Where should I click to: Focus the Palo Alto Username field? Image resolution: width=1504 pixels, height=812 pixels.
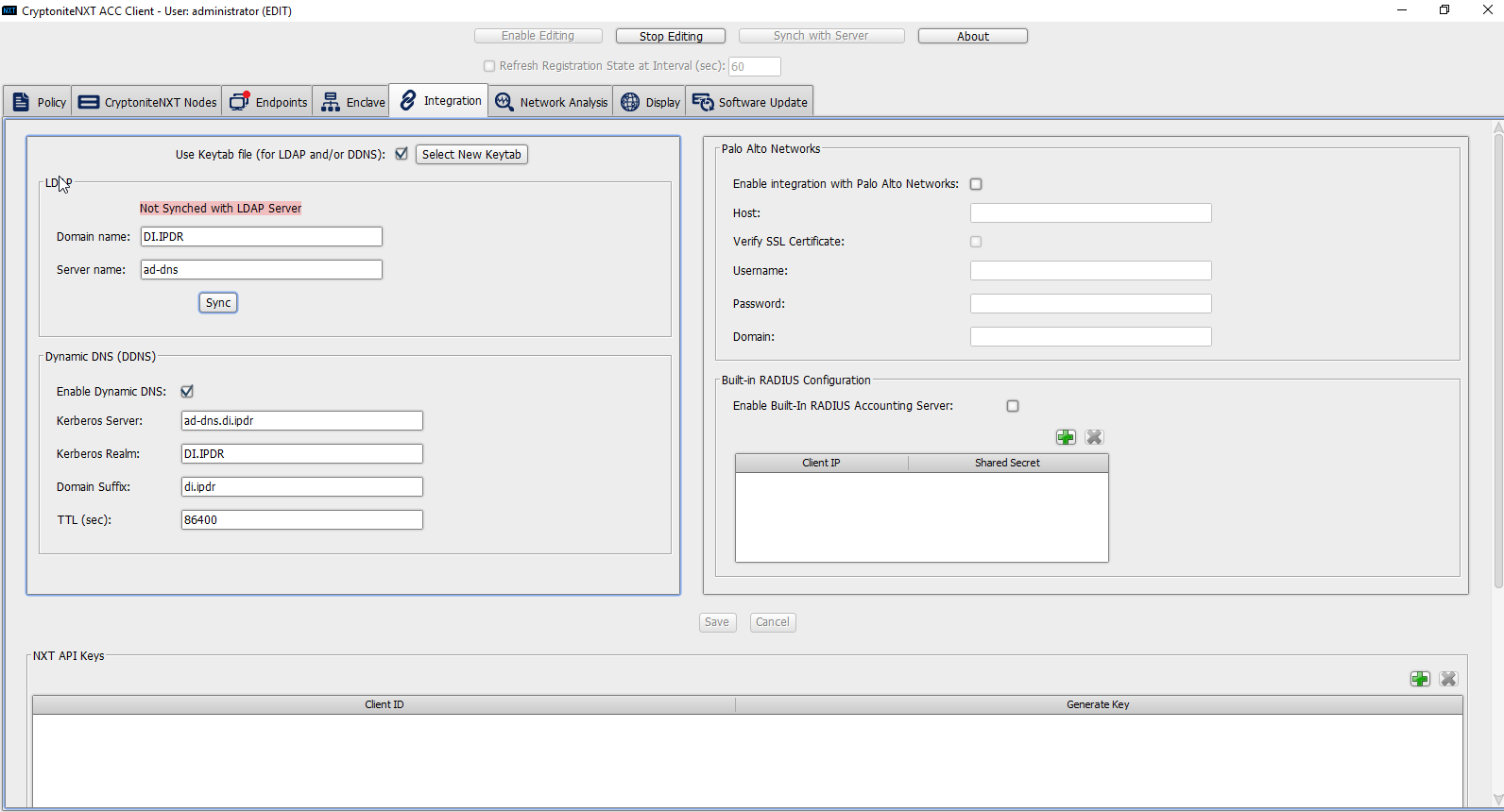1091,270
